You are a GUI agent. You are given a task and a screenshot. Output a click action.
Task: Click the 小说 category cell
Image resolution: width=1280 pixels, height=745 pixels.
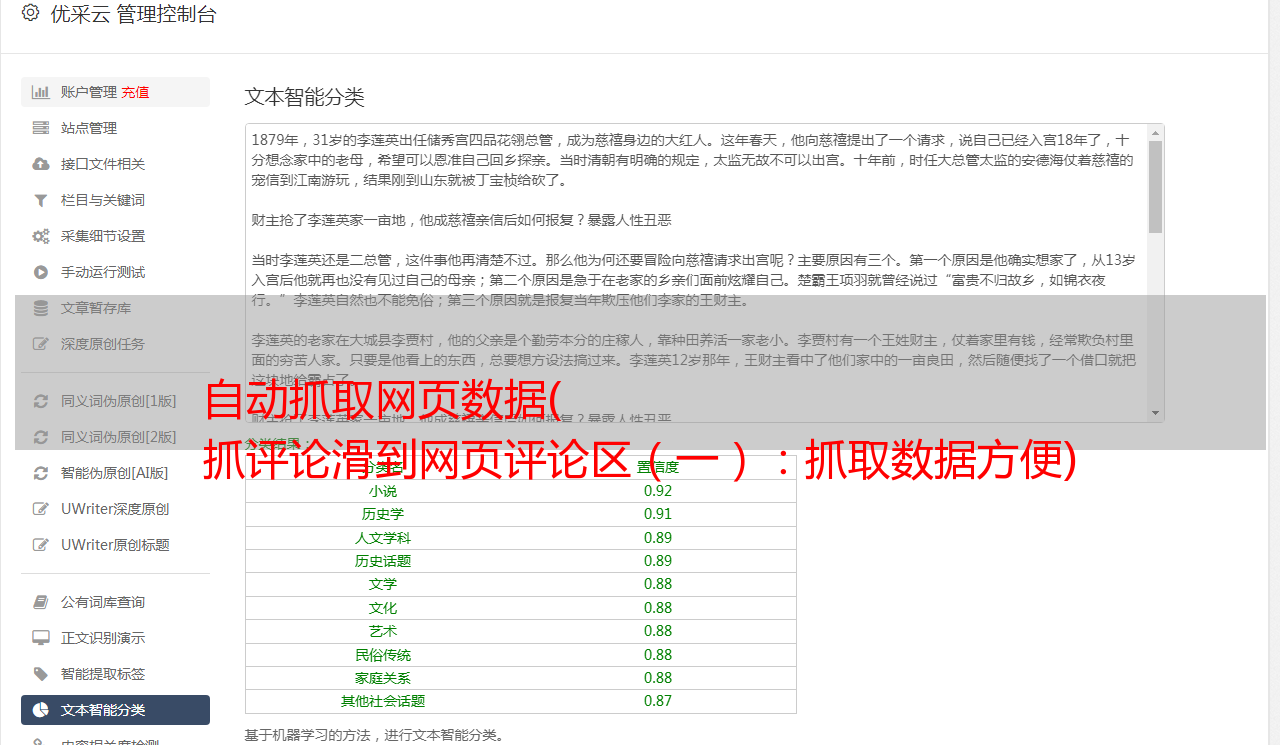coord(383,491)
